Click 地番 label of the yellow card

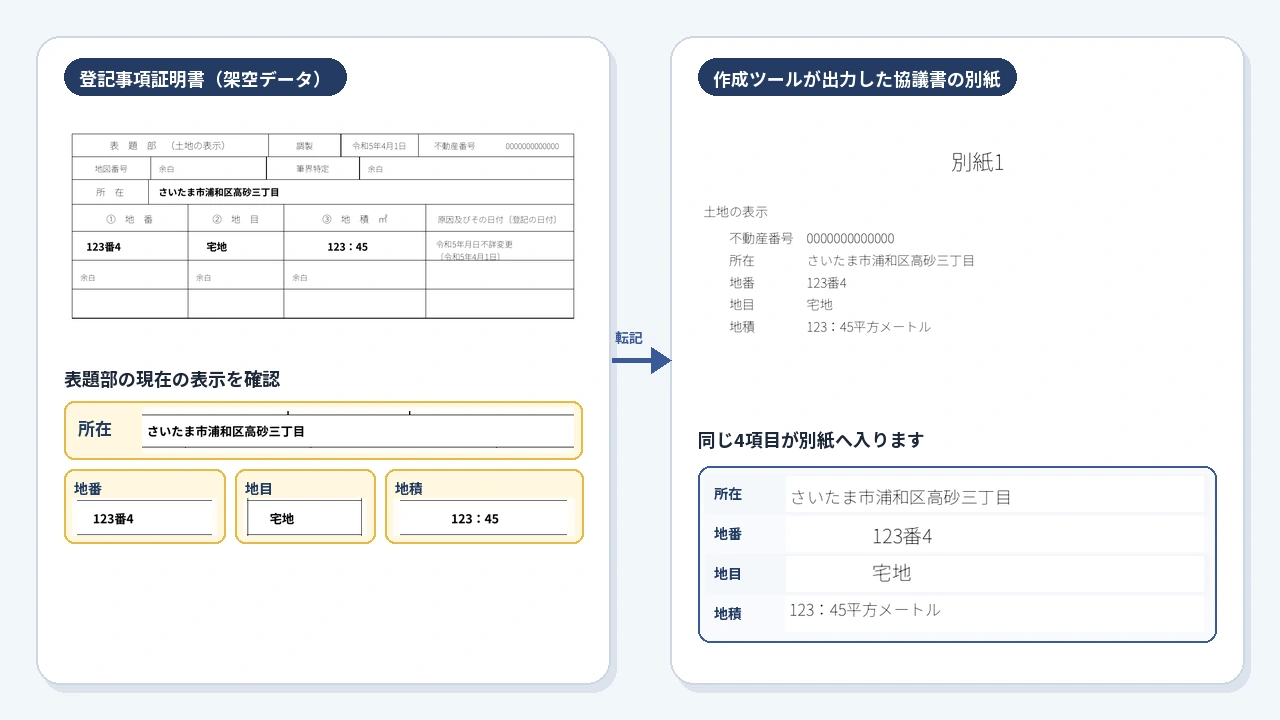point(88,489)
